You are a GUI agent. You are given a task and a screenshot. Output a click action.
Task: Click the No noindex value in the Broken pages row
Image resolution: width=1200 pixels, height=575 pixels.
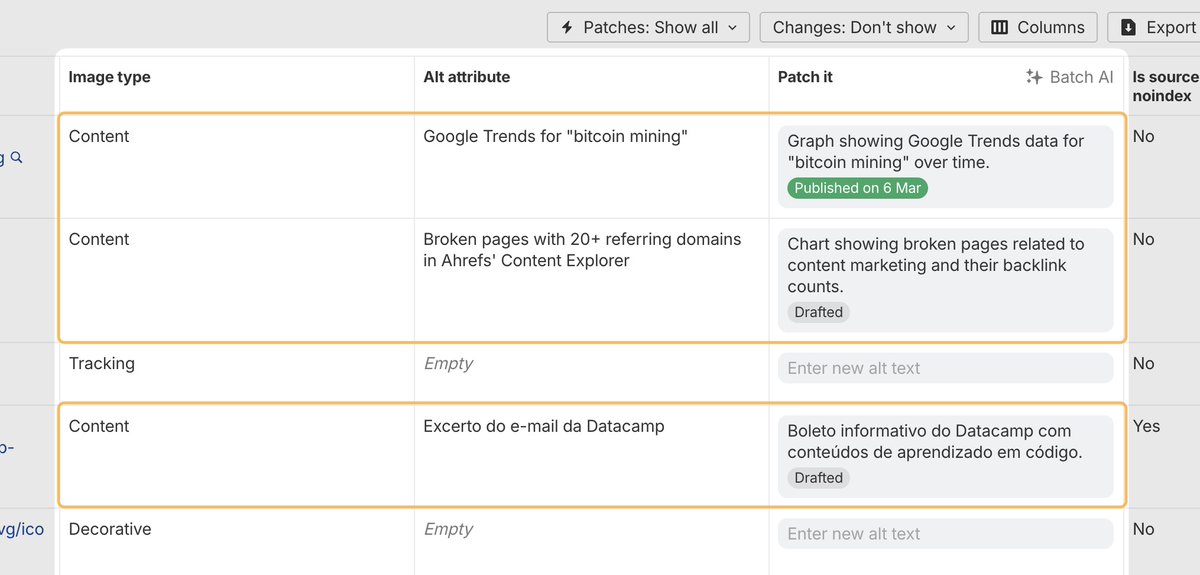(x=1143, y=239)
